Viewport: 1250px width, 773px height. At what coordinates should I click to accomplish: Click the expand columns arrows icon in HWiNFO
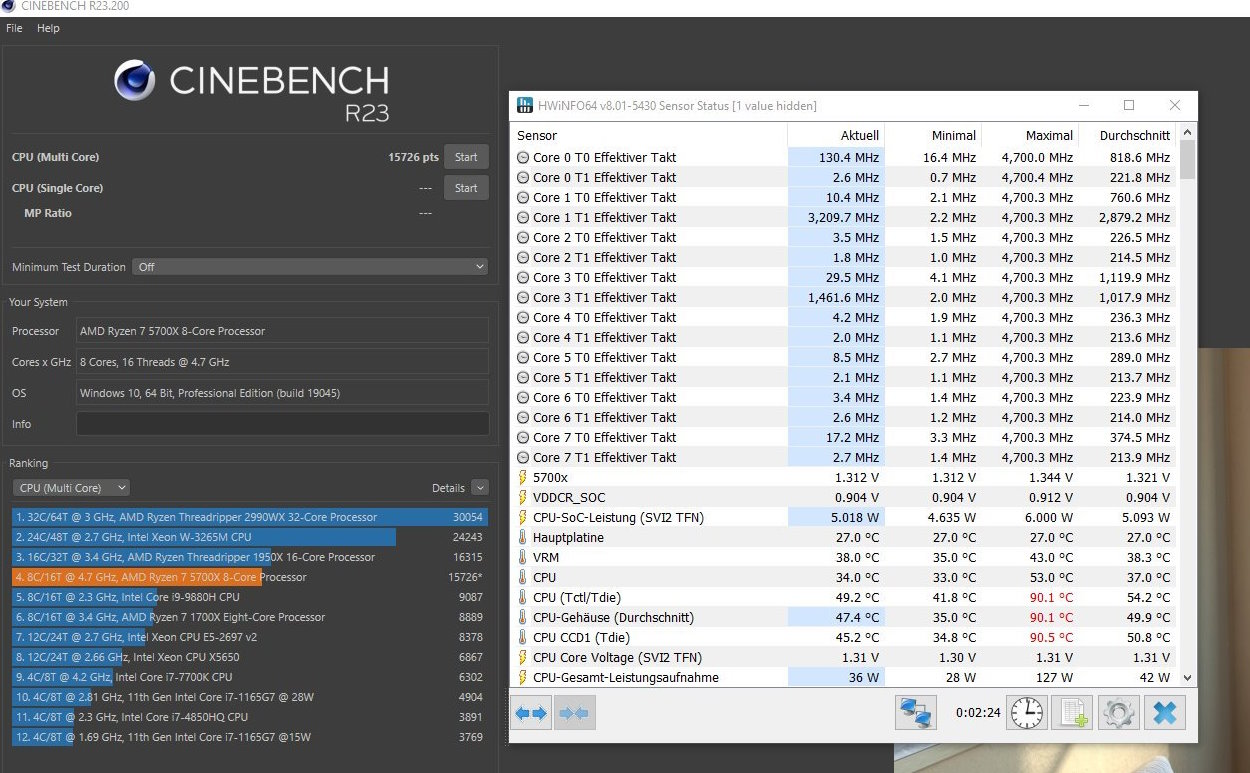click(531, 713)
